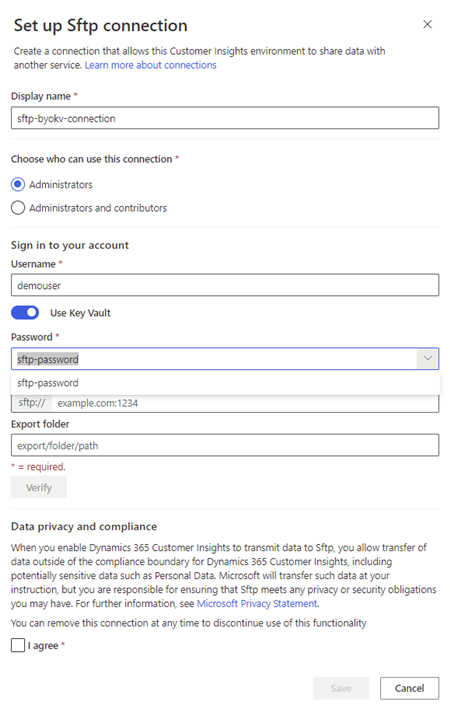Click the Cancel button
The image size is (450, 708).
(x=409, y=688)
